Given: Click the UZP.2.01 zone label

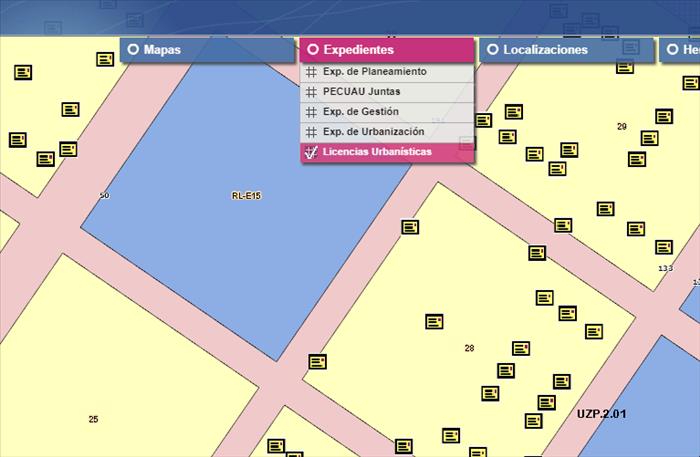Looking at the screenshot, I should [x=600, y=413].
